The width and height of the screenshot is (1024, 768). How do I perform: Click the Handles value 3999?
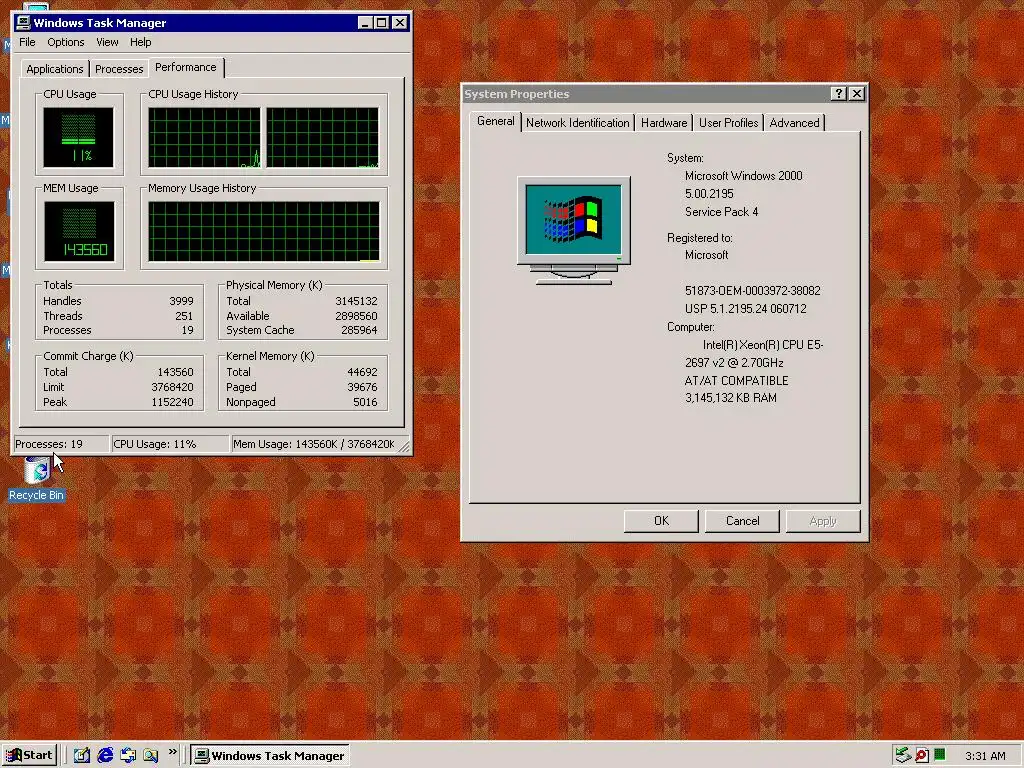181,301
